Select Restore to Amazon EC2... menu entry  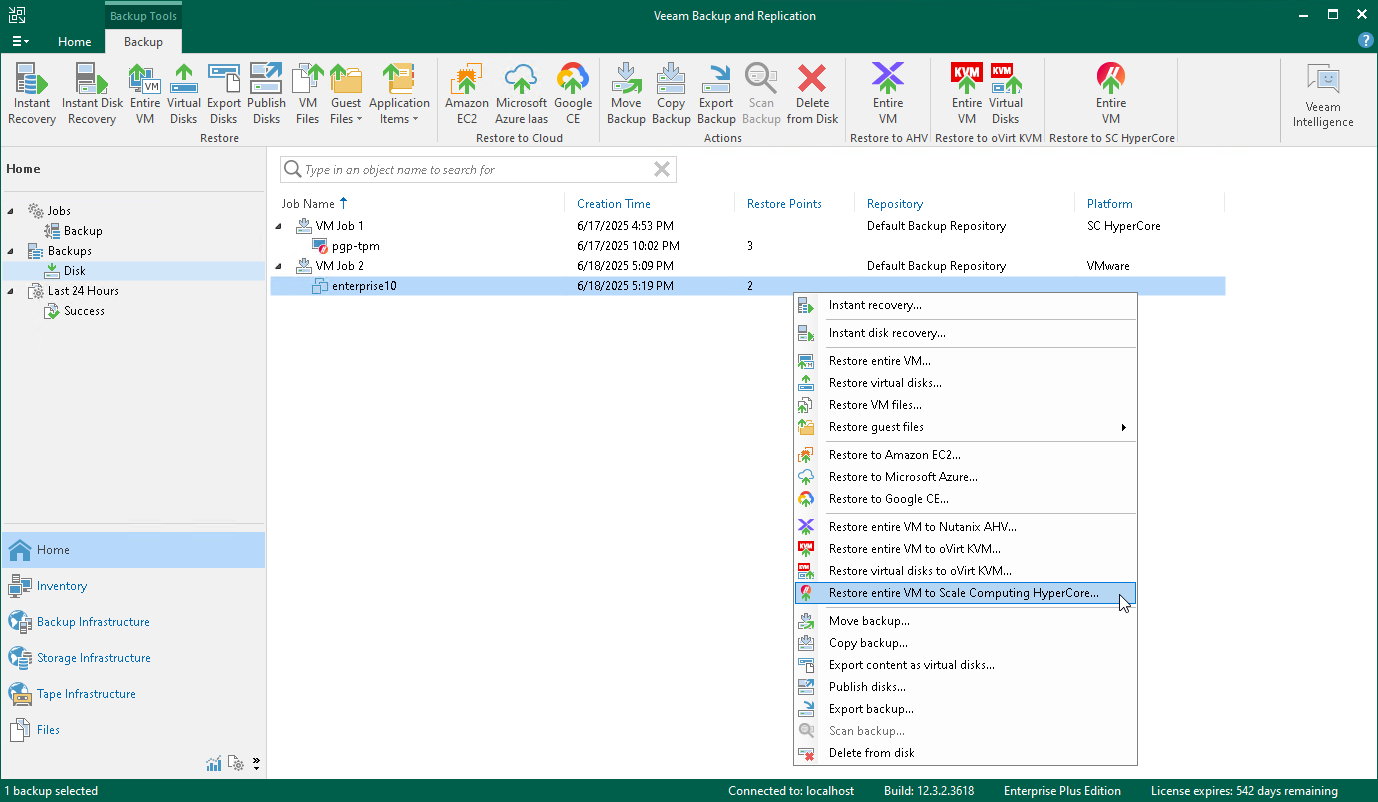pos(965,455)
